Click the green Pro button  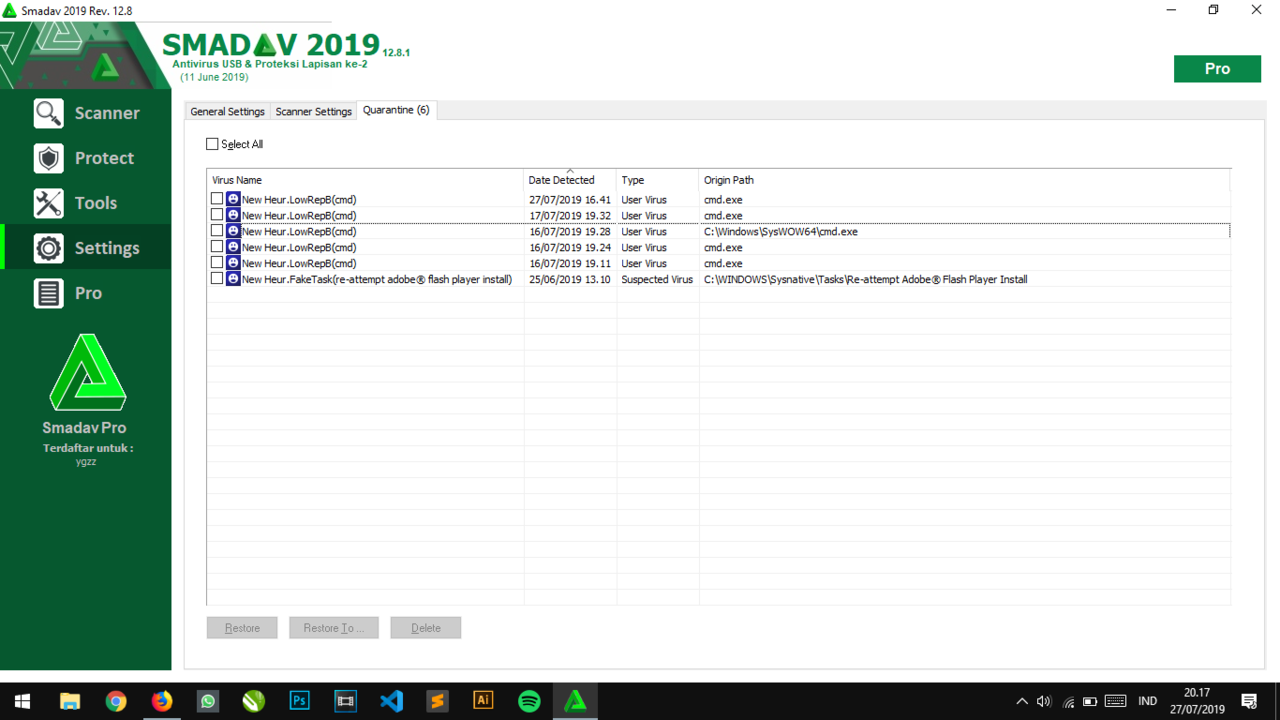[x=1217, y=69]
